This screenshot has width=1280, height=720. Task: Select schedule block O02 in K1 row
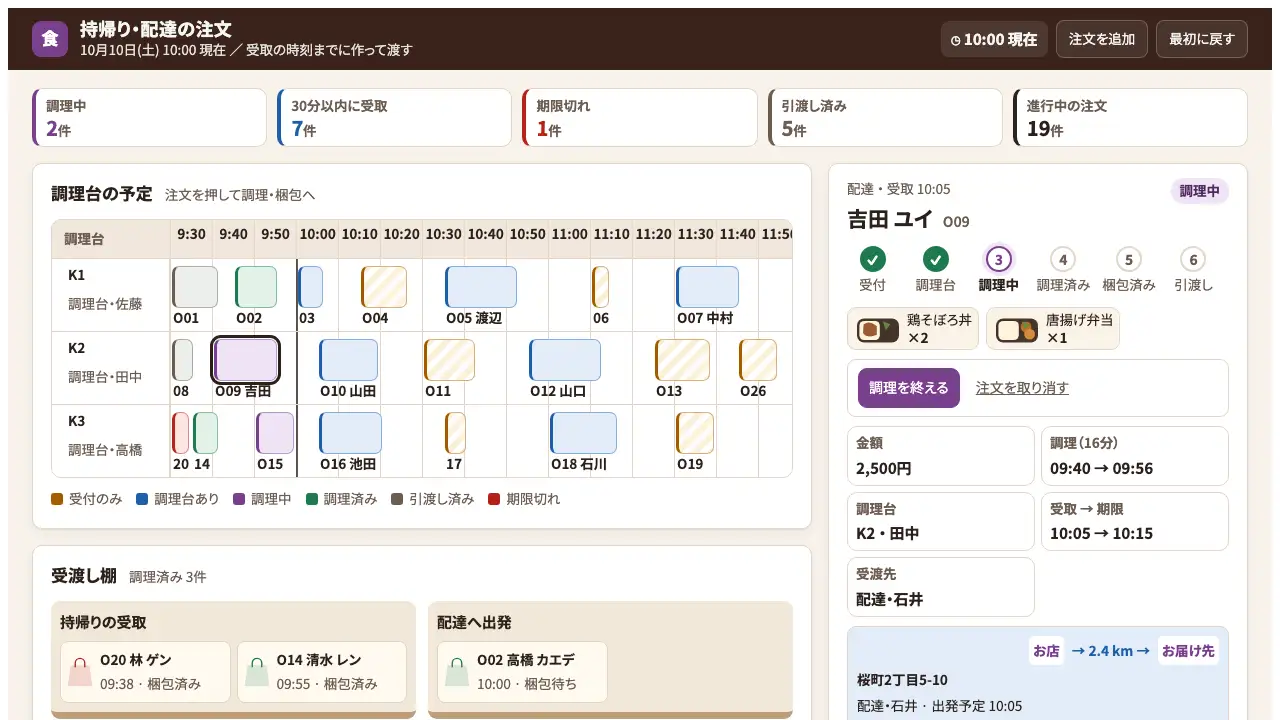[256, 287]
